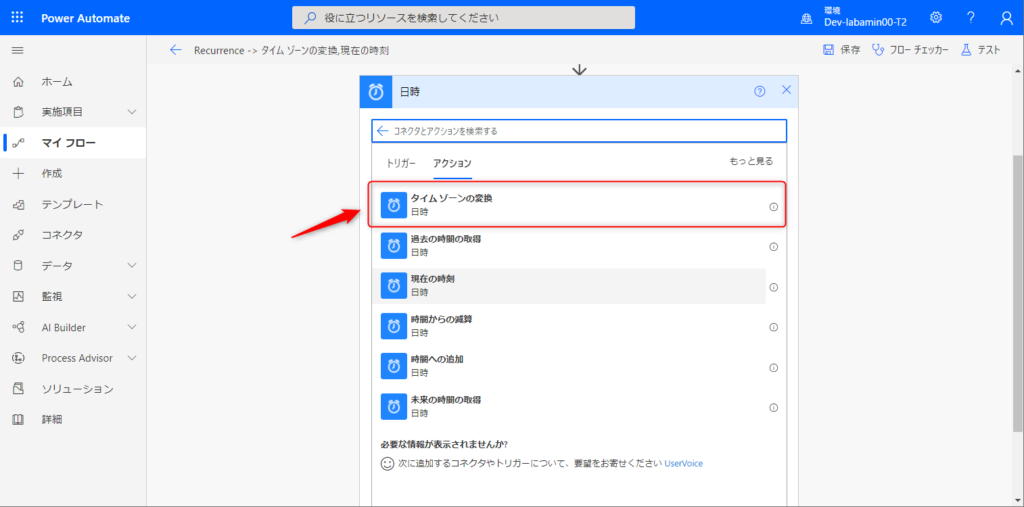Screen dimensions: 1024x507
Task: Click the back arrow in connector search
Action: (x=383, y=131)
